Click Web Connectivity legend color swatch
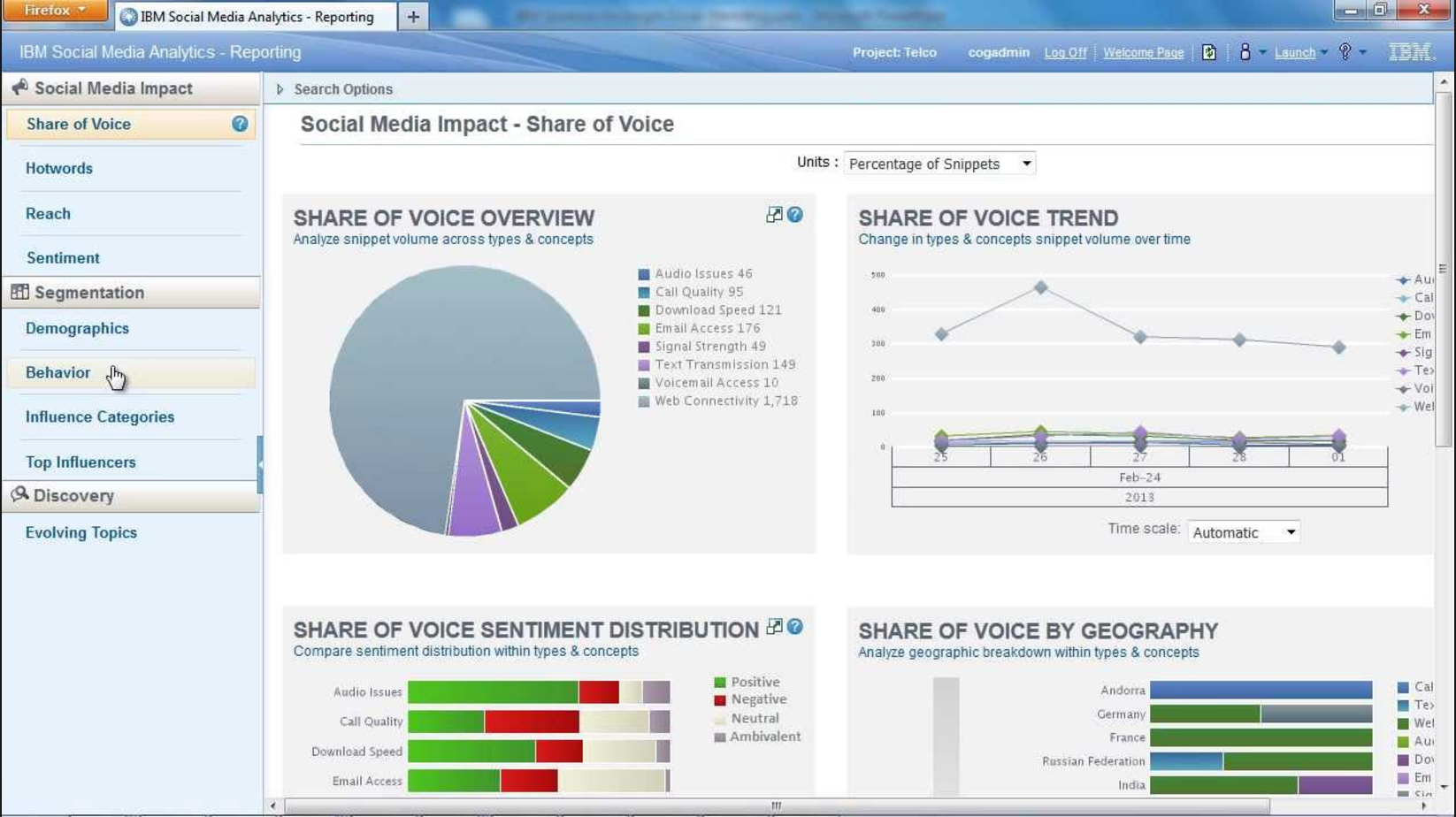Viewport: 1456px width, 817px height. click(644, 401)
